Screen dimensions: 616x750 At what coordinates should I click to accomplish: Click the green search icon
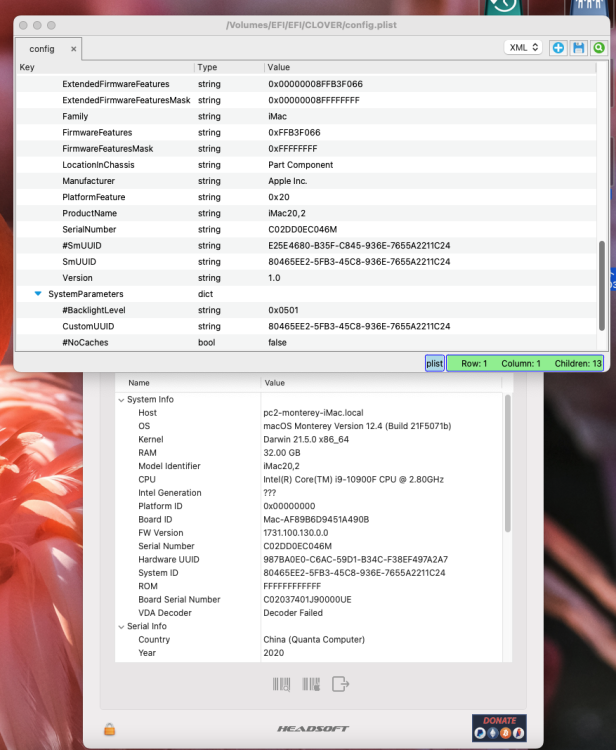tap(599, 48)
